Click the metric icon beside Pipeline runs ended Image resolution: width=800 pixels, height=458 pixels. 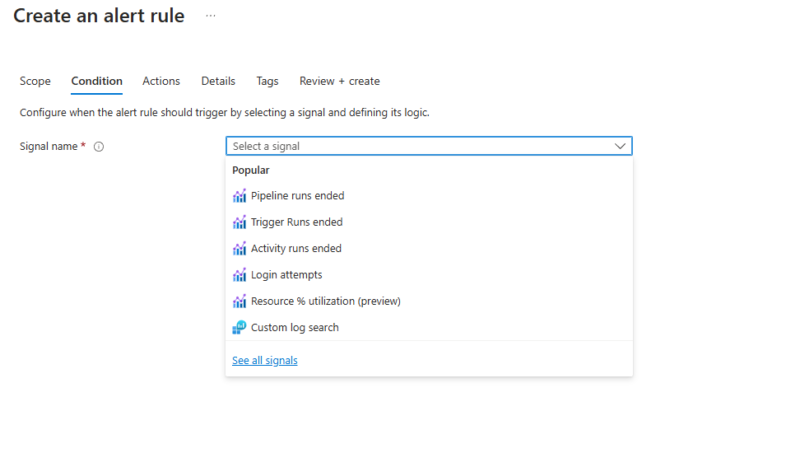(239, 196)
